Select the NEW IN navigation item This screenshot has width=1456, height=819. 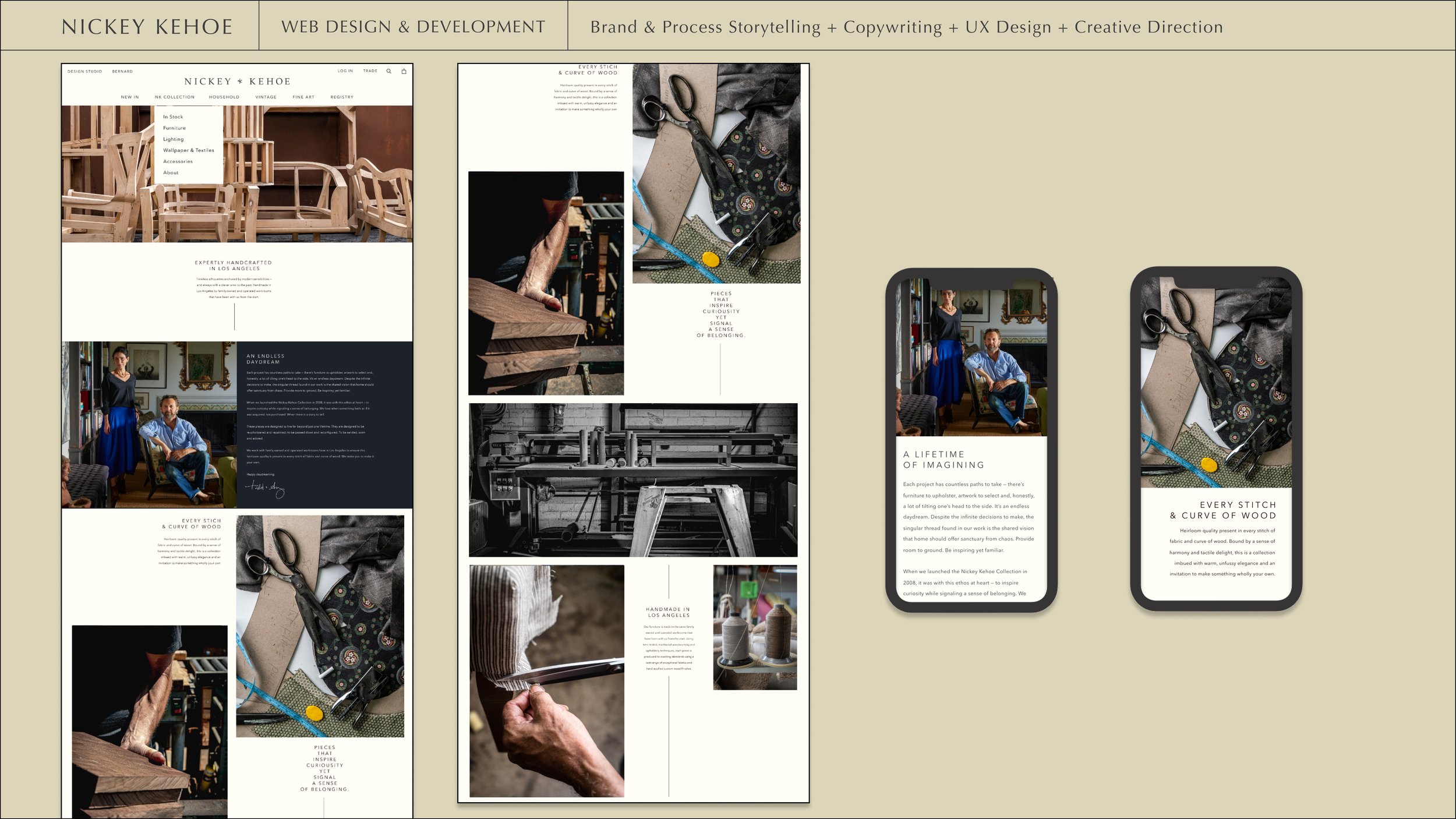tap(130, 97)
